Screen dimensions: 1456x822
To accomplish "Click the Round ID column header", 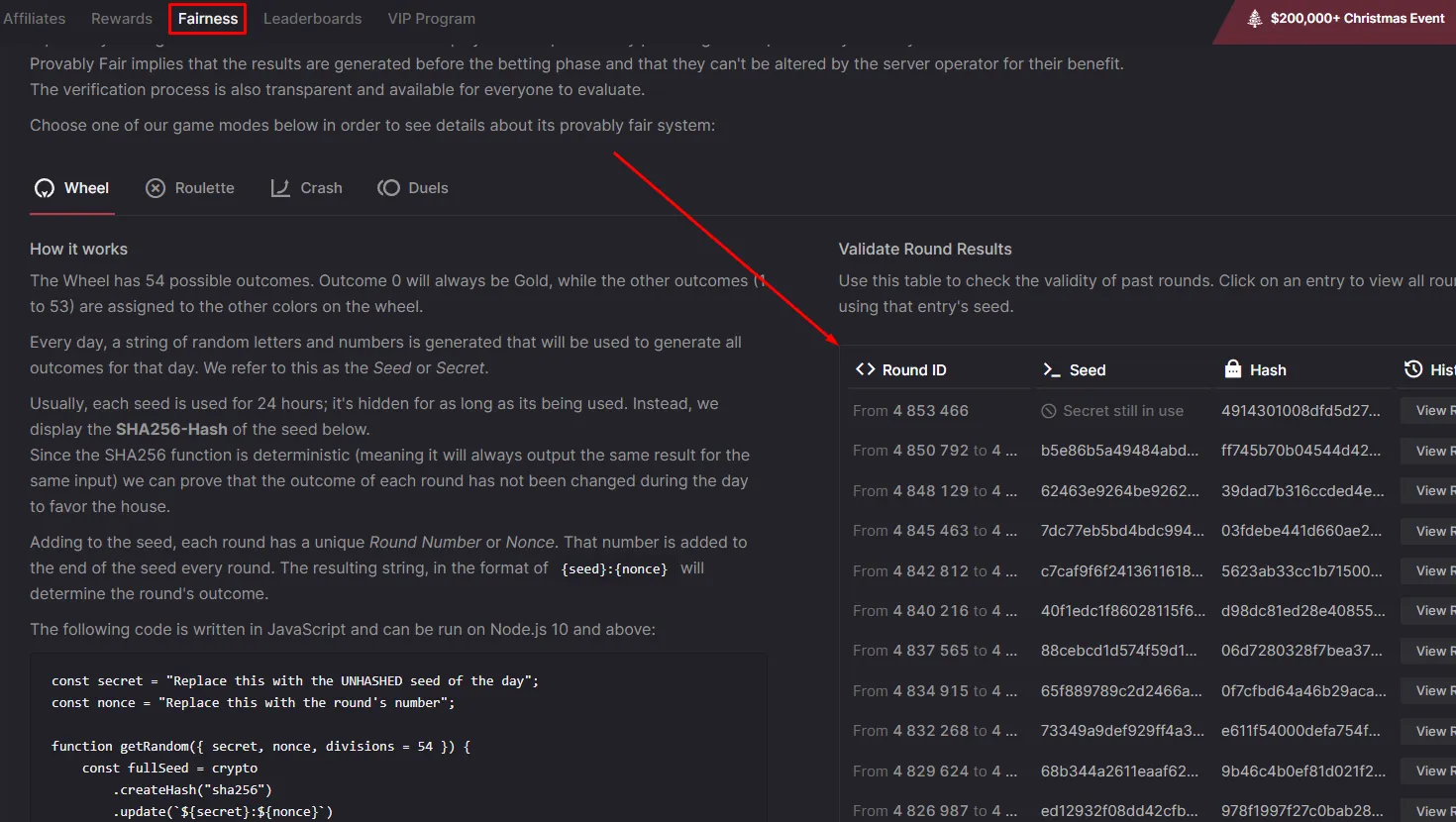I will tap(900, 369).
